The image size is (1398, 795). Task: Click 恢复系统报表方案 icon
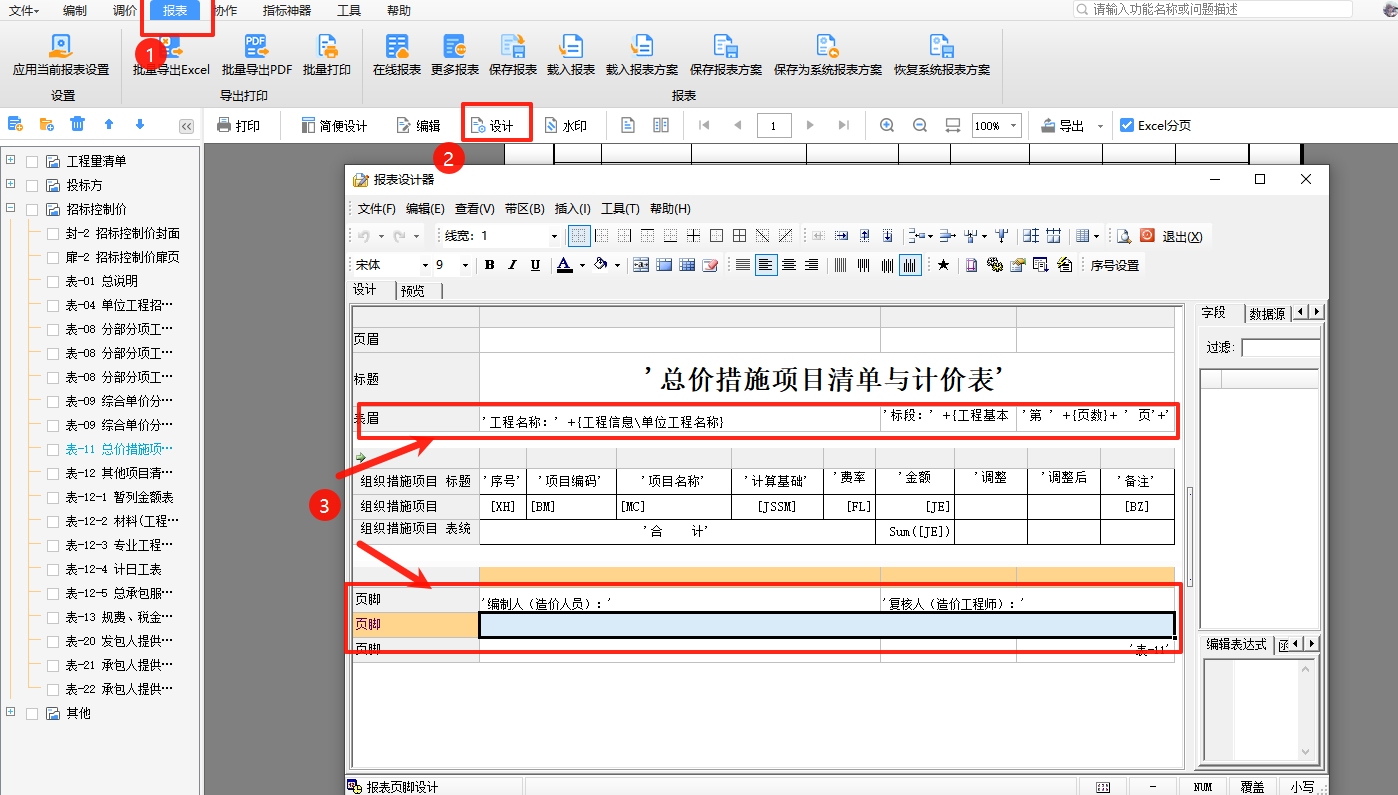click(942, 46)
